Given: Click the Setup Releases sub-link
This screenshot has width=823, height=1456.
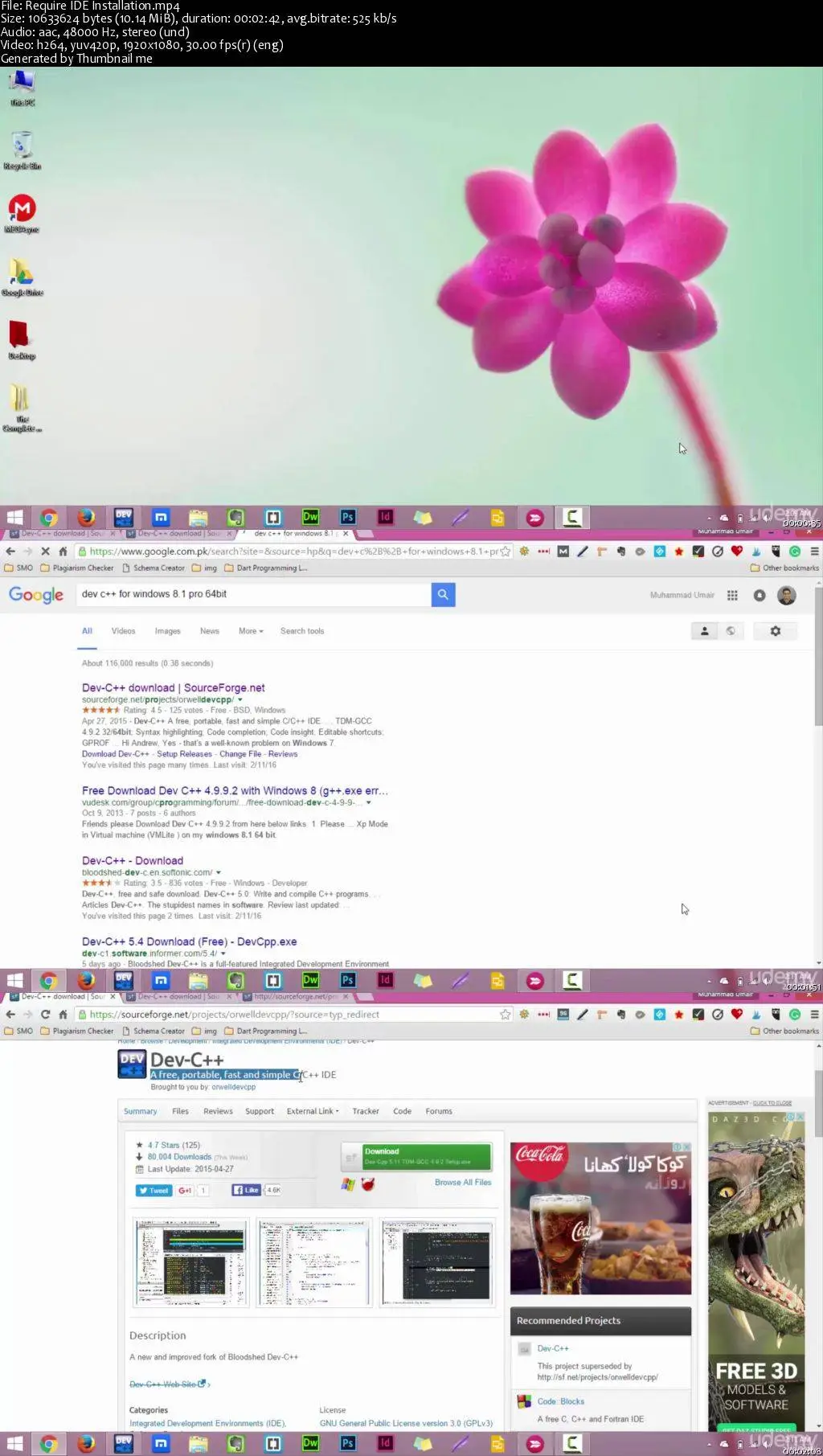Looking at the screenshot, I should coord(184,754).
